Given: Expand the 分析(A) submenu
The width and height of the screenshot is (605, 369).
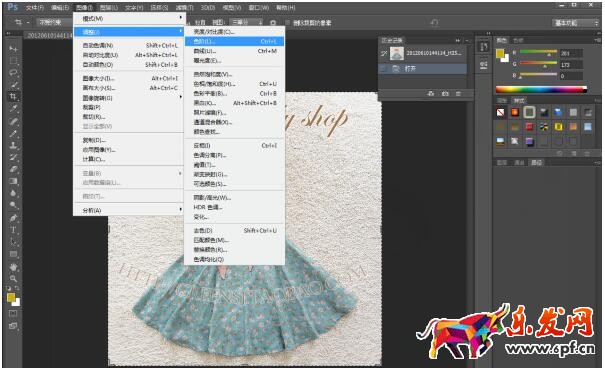Looking at the screenshot, I should tap(128, 210).
